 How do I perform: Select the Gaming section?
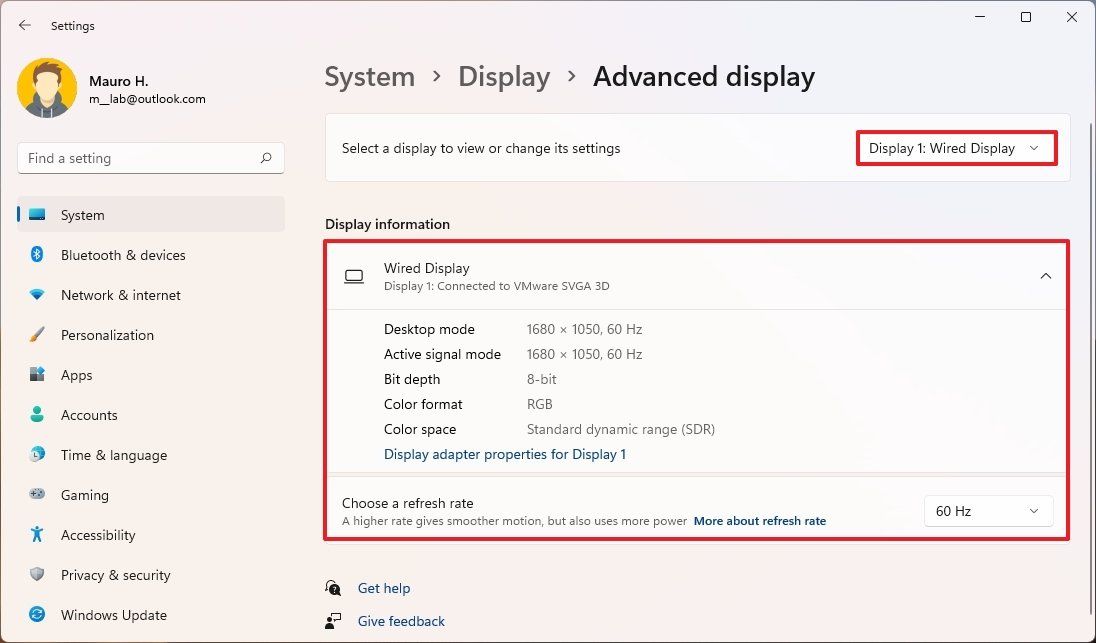[x=84, y=495]
